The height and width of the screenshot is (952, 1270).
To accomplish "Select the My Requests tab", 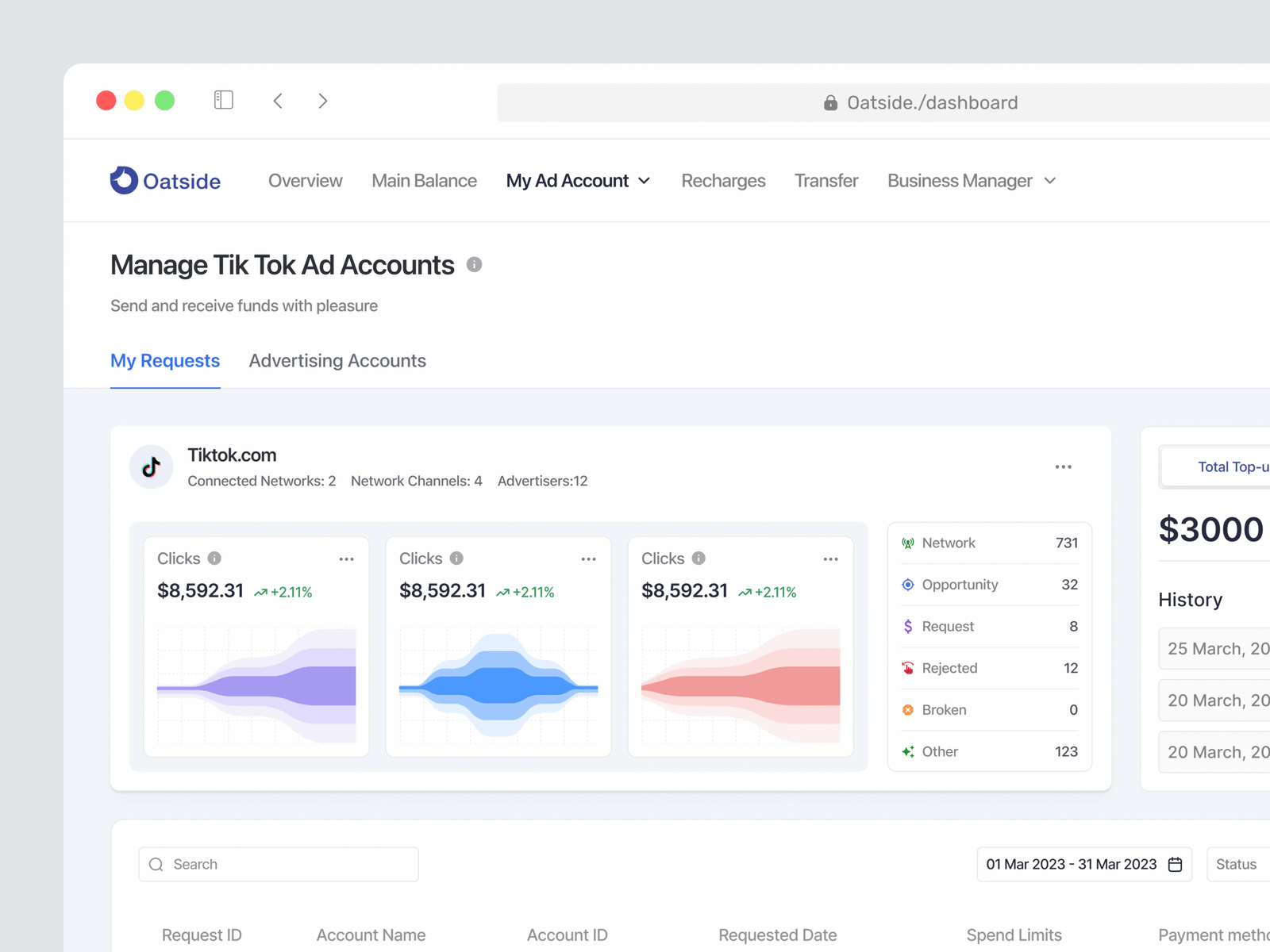I will tap(165, 361).
